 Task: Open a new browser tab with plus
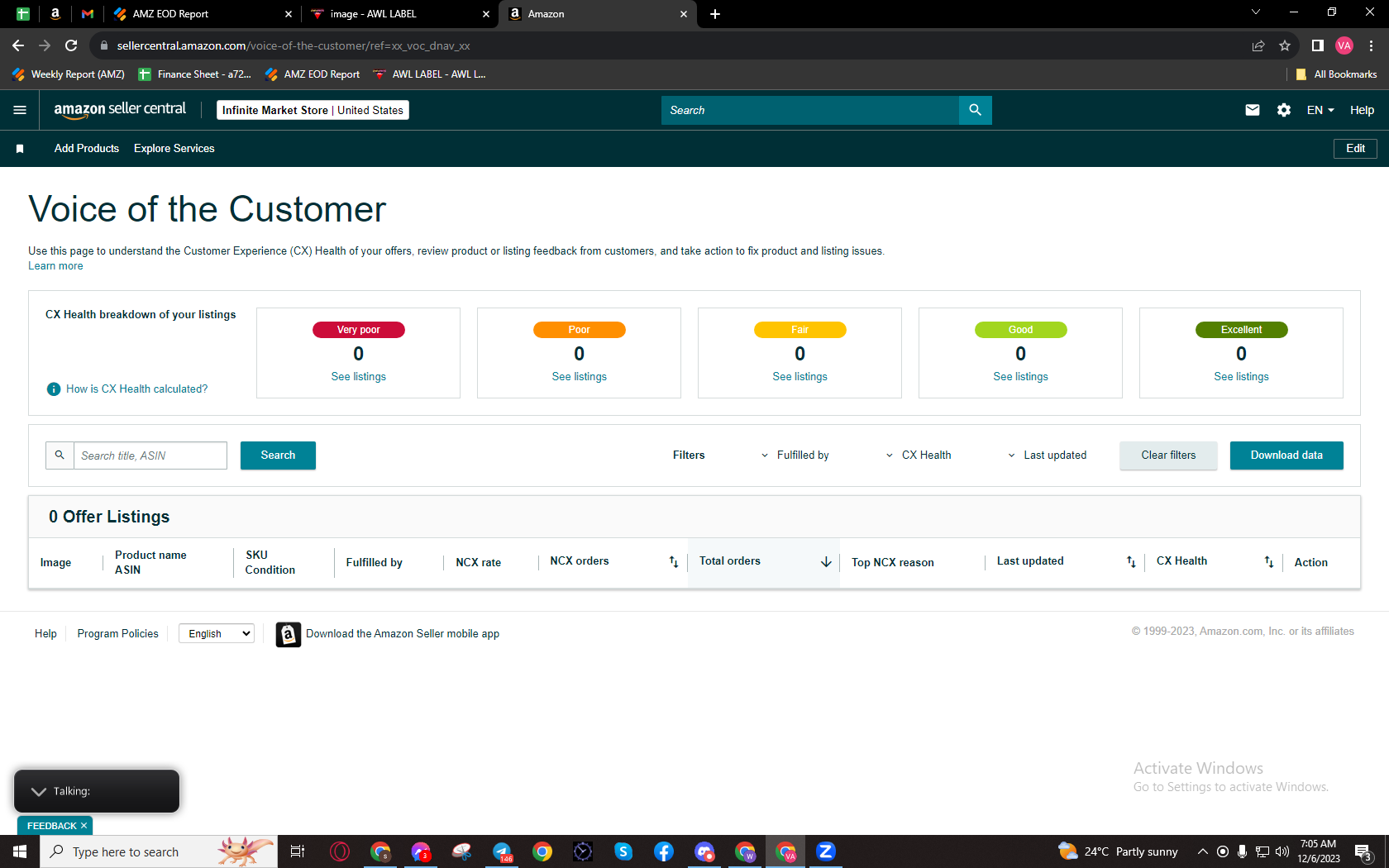click(715, 14)
